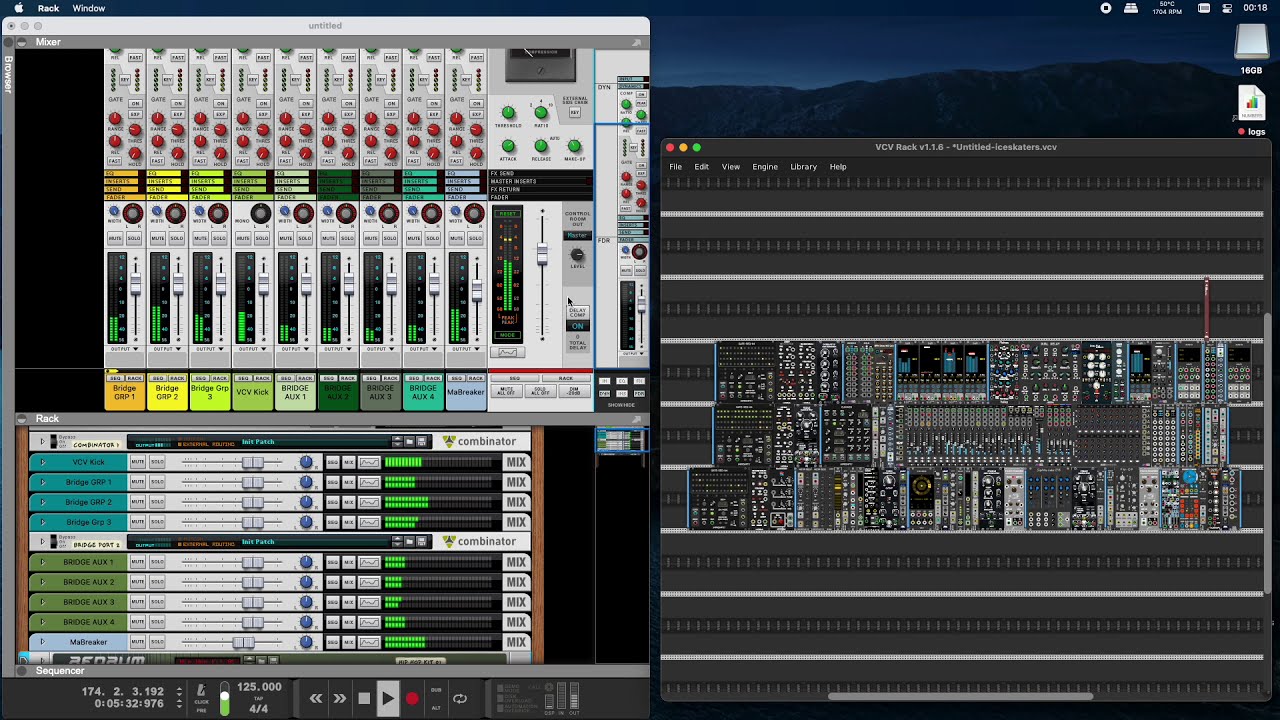Solo the Bridge GRP 1 rack channel
Viewport: 1280px width, 720px height.
tap(157, 482)
